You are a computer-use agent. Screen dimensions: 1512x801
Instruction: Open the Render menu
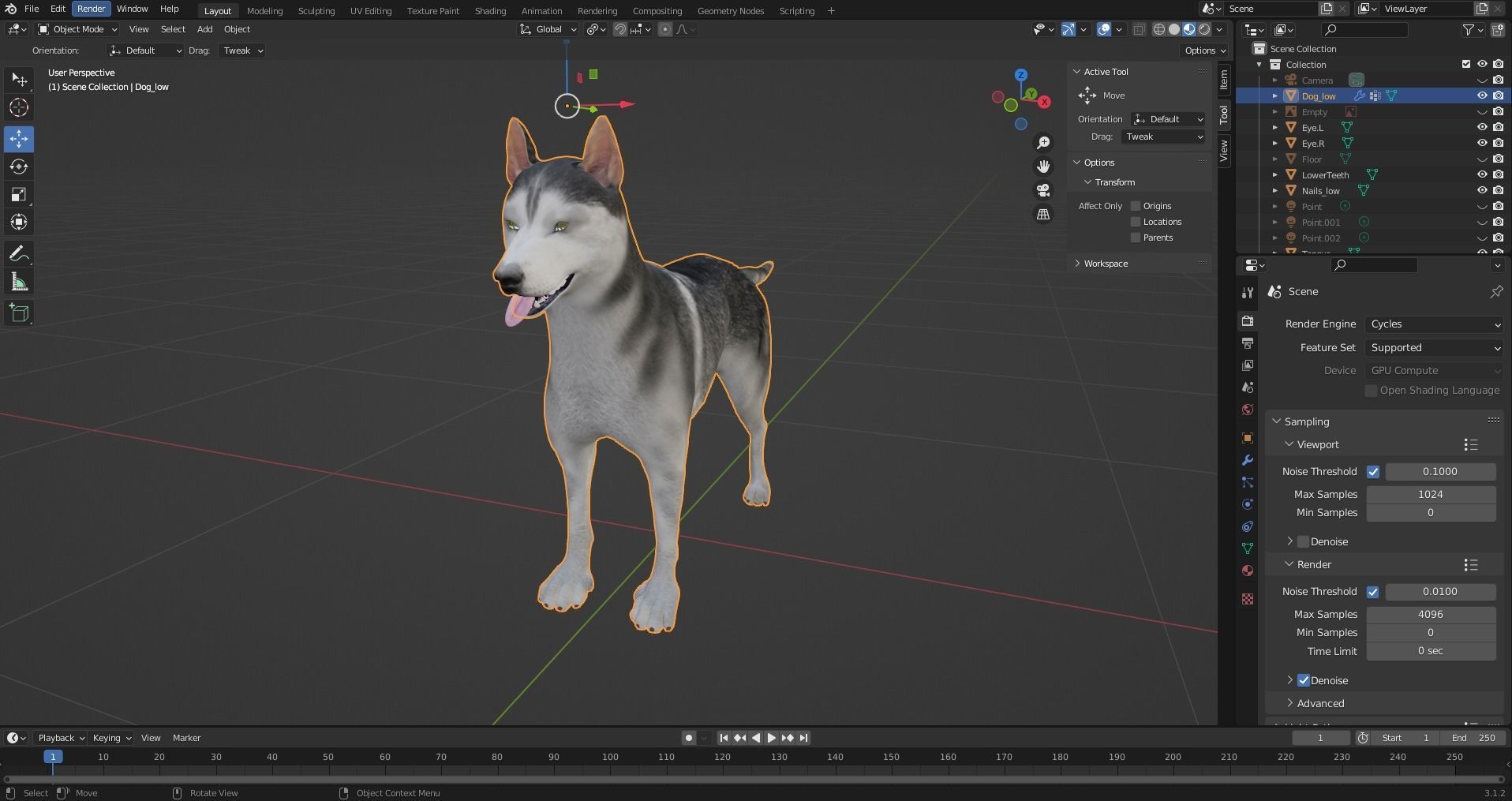[91, 9]
